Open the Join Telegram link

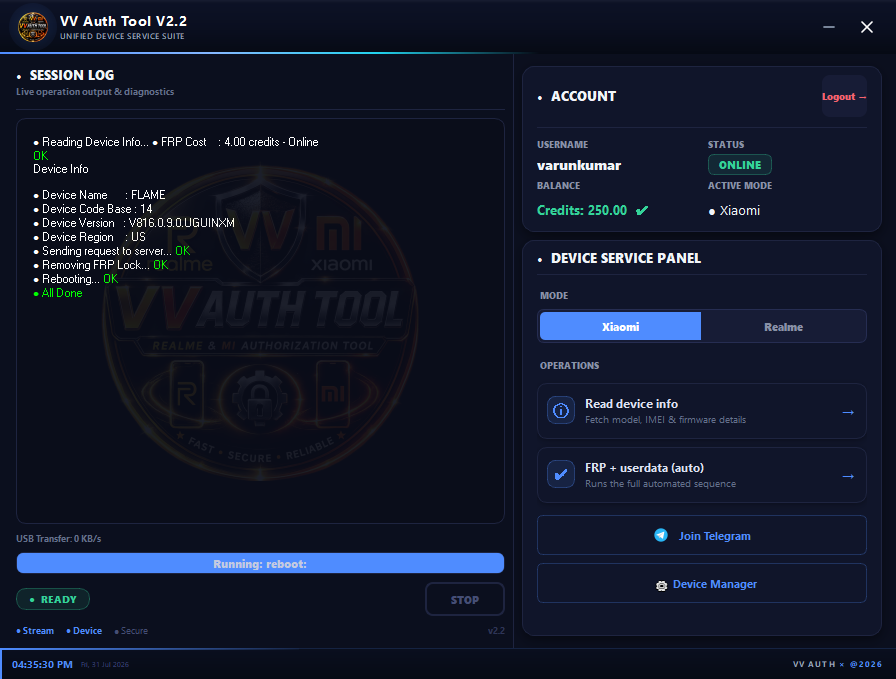pyautogui.click(x=702, y=536)
